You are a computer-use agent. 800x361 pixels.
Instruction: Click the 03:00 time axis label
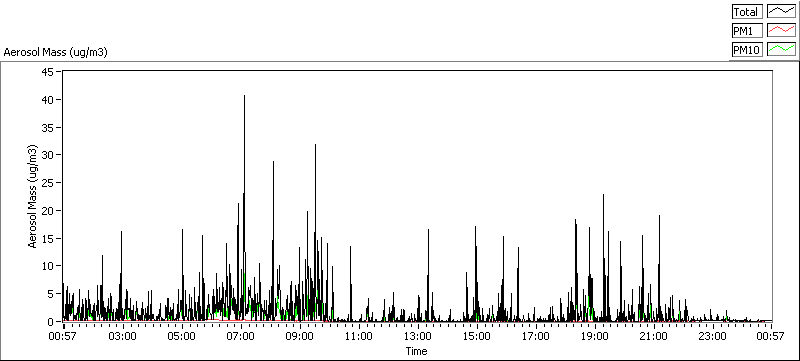point(122,337)
